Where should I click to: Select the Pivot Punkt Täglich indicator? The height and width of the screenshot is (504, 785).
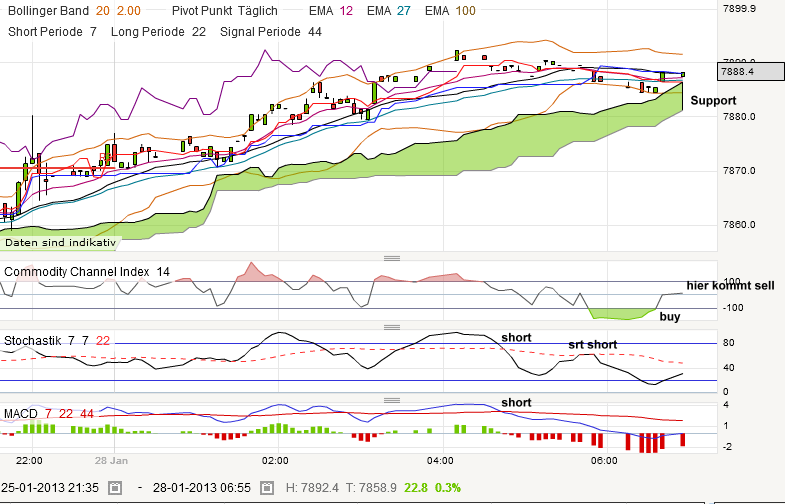225,11
